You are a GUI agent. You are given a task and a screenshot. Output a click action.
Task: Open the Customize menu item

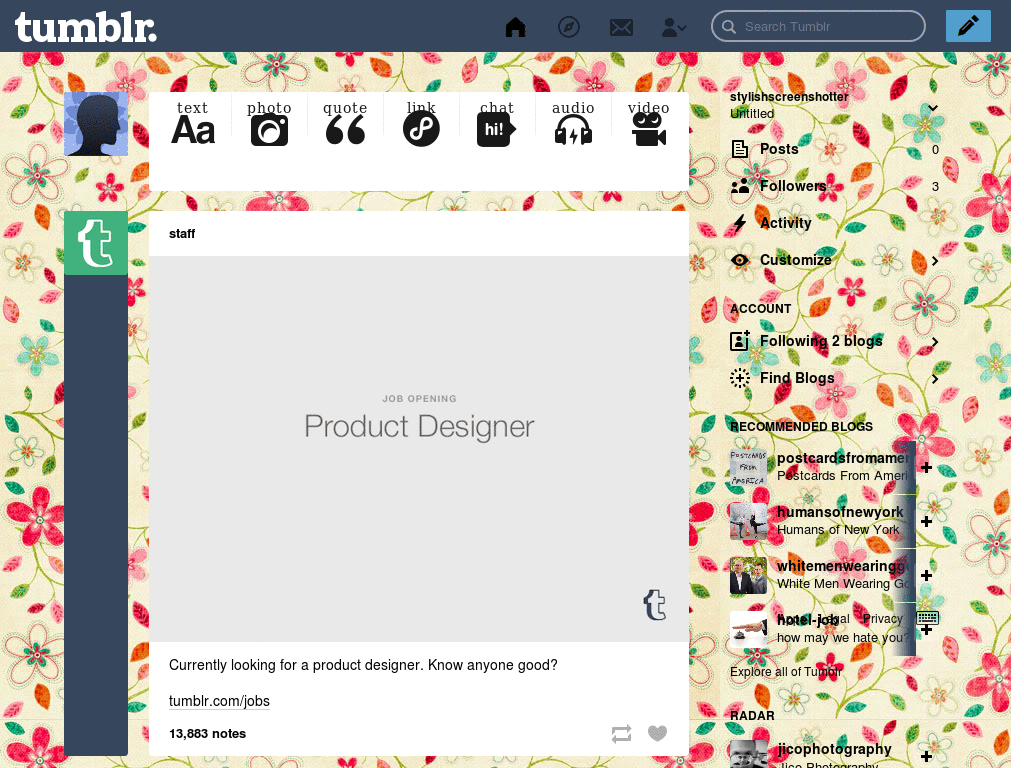(835, 260)
